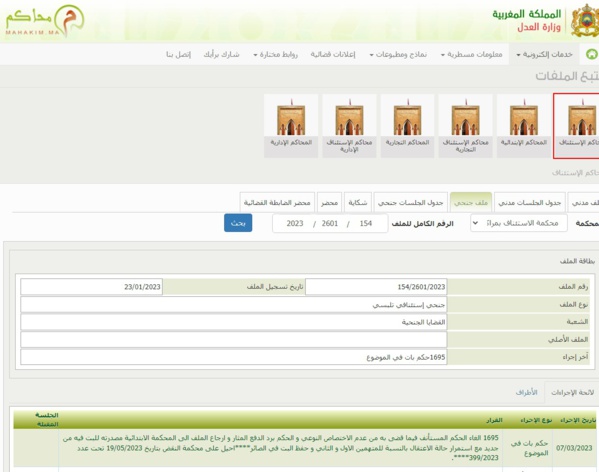Click الرقم الكامل للملف label
The image size is (599, 472).
[423, 223]
